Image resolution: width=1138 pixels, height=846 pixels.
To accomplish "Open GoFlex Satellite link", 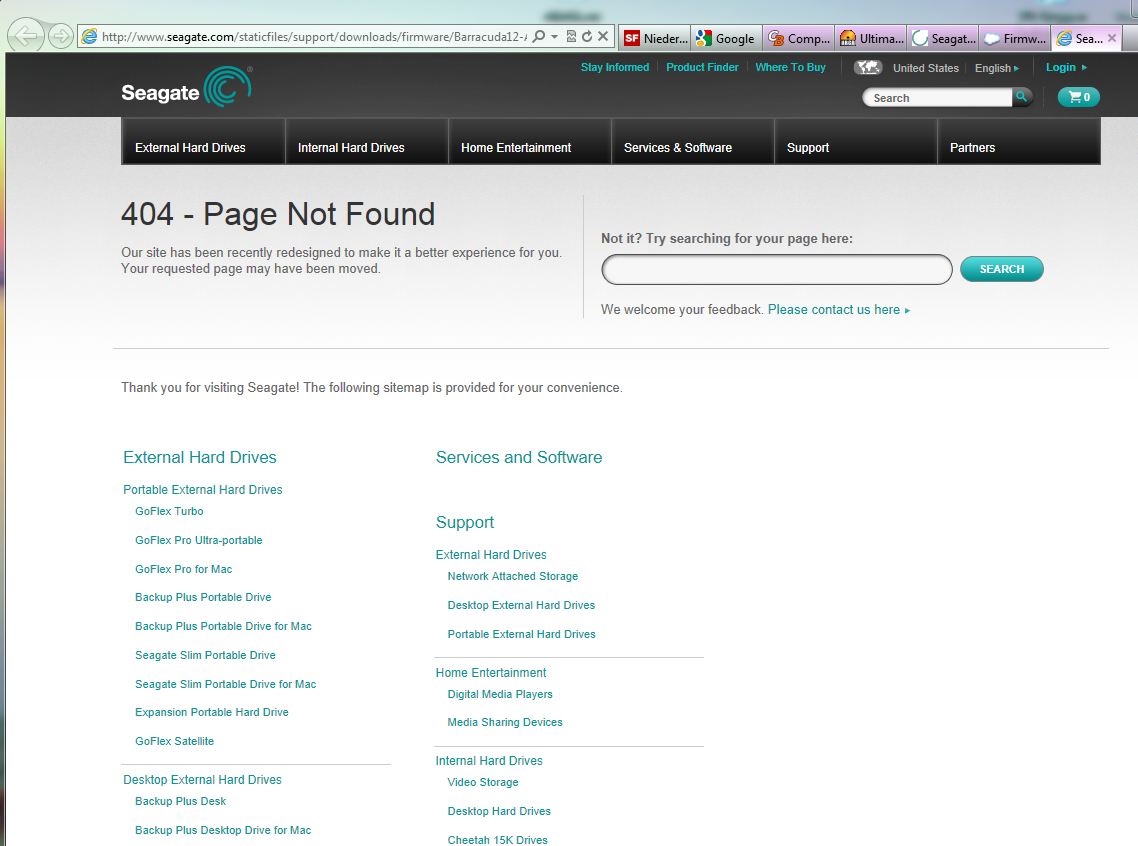I will point(175,741).
